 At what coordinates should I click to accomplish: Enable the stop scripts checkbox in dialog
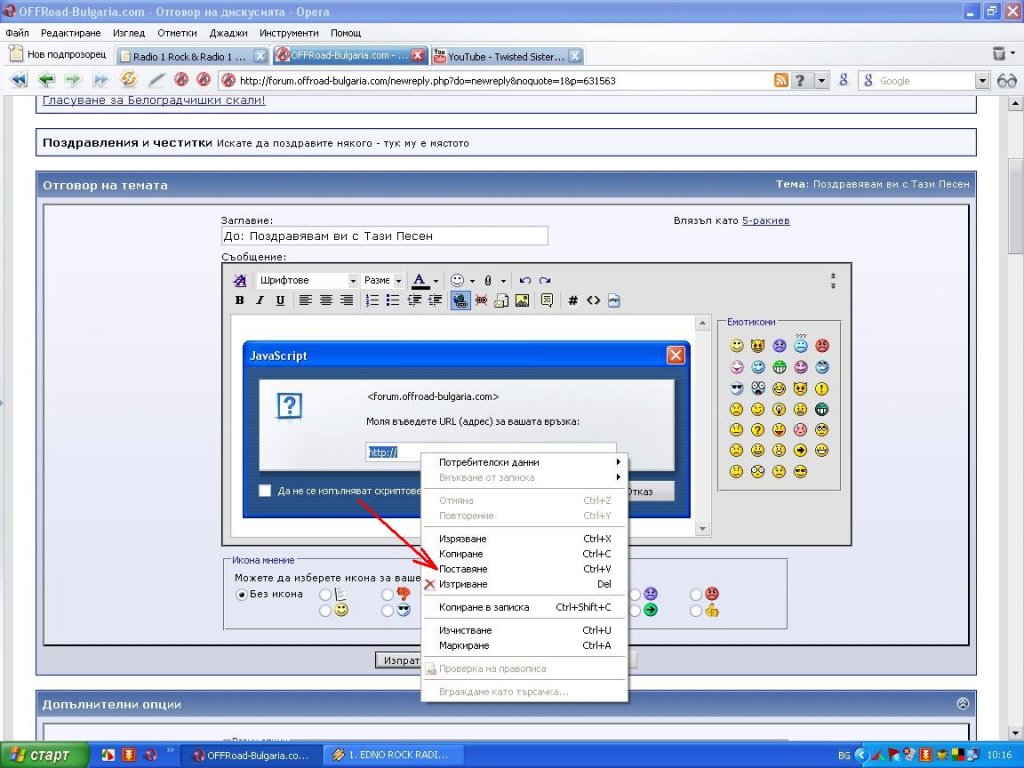[x=265, y=491]
